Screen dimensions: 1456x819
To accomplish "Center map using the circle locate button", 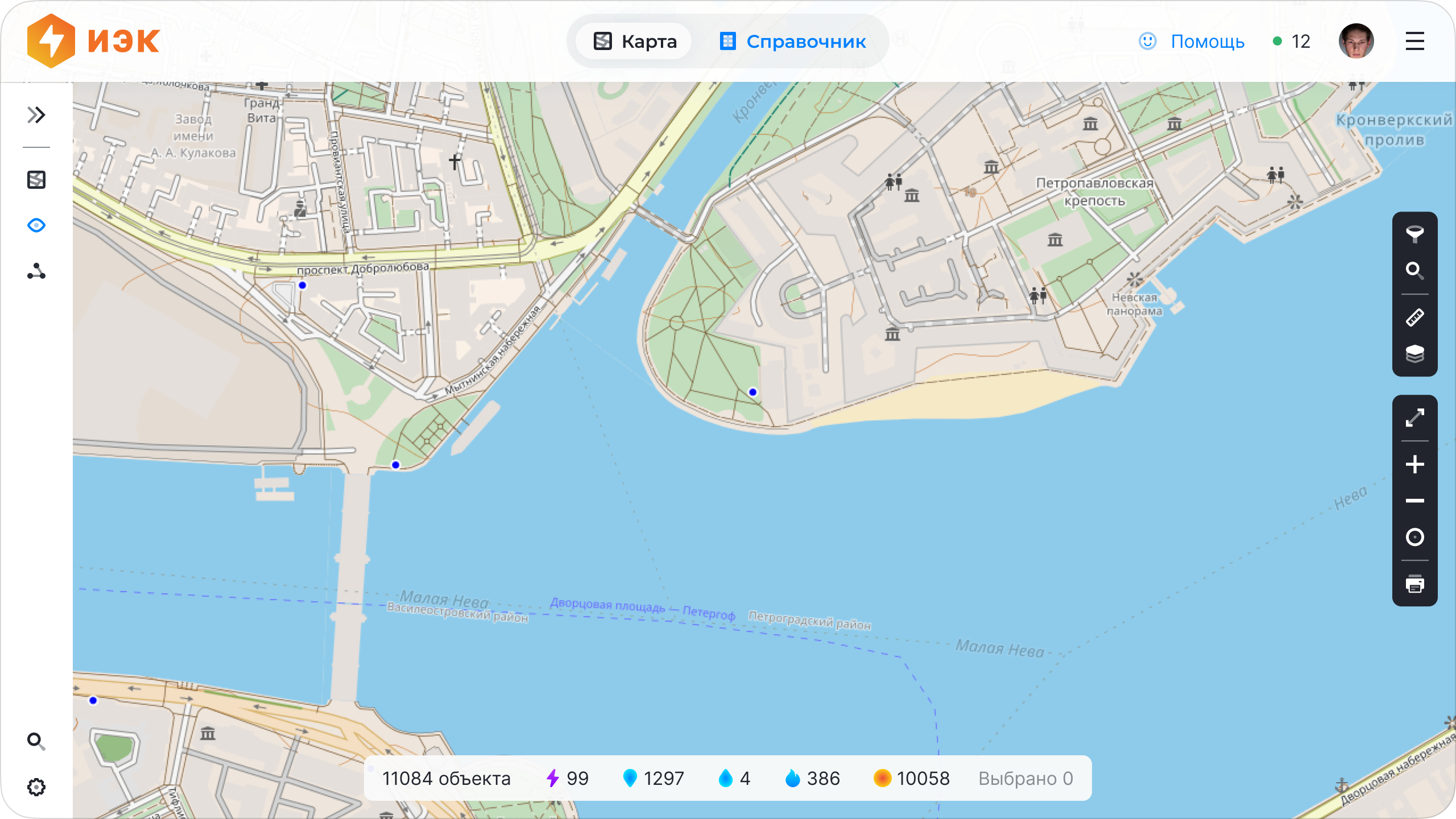I will pos(1414,537).
